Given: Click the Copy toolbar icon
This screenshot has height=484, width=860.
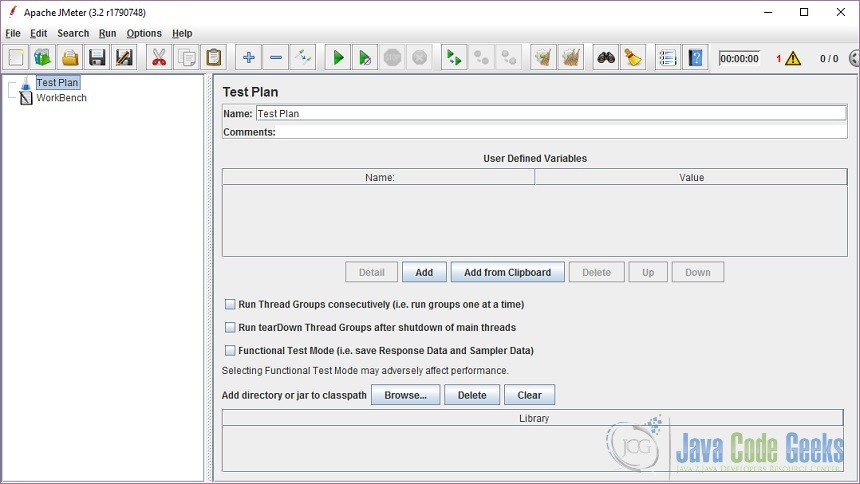Looking at the screenshot, I should click(186, 57).
